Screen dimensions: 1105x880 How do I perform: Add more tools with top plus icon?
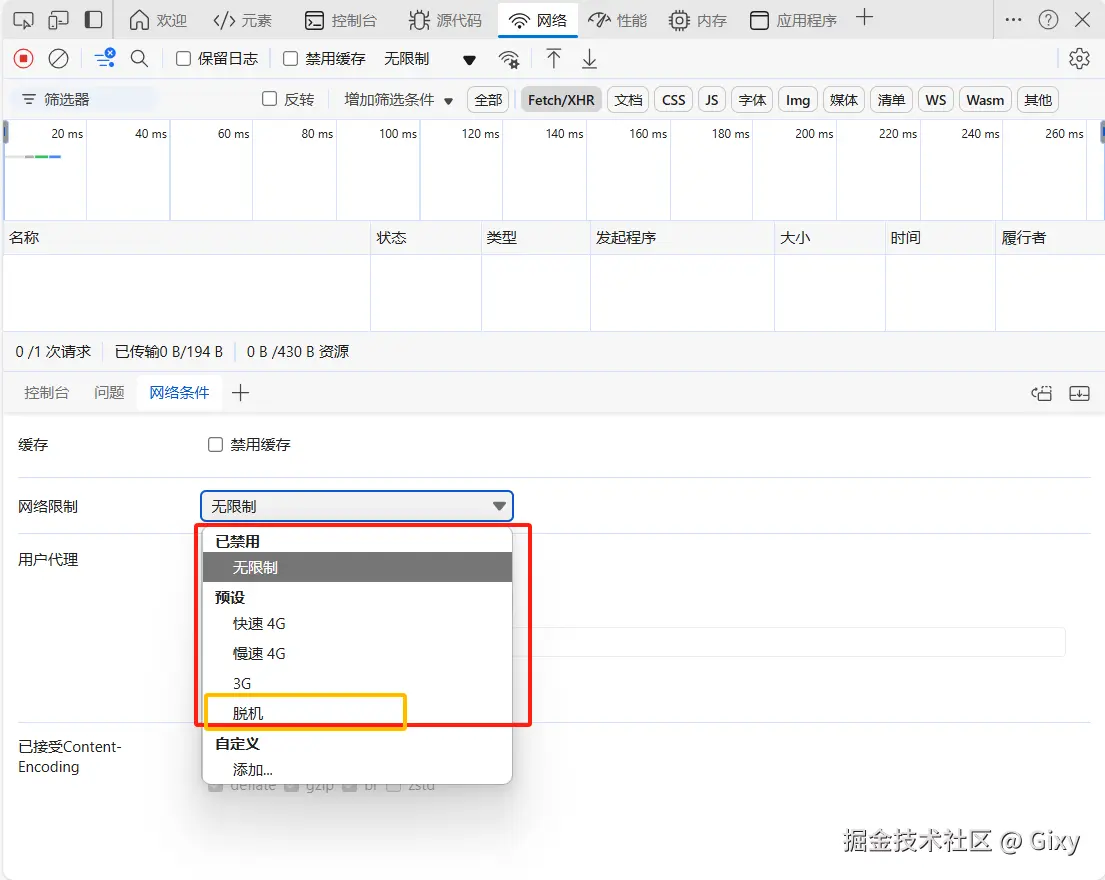864,18
